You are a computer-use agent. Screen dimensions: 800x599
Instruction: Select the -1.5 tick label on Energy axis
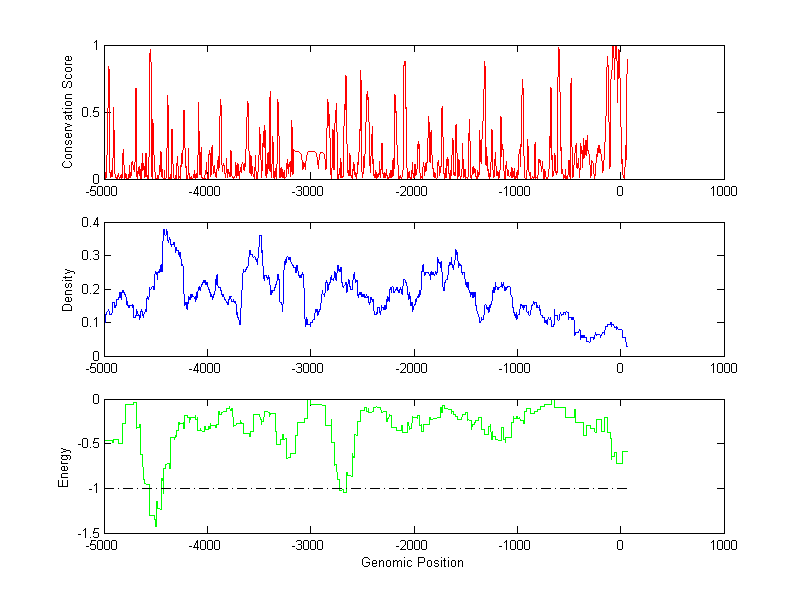87,534
